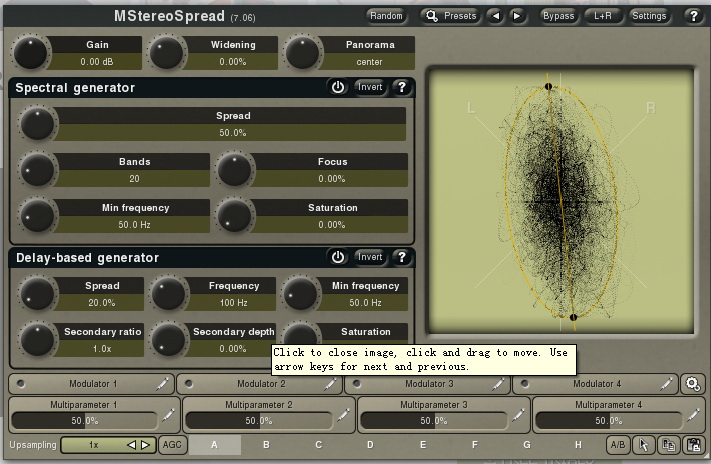711x464 pixels.
Task: Open Spectral generator help icon
Action: [401, 87]
